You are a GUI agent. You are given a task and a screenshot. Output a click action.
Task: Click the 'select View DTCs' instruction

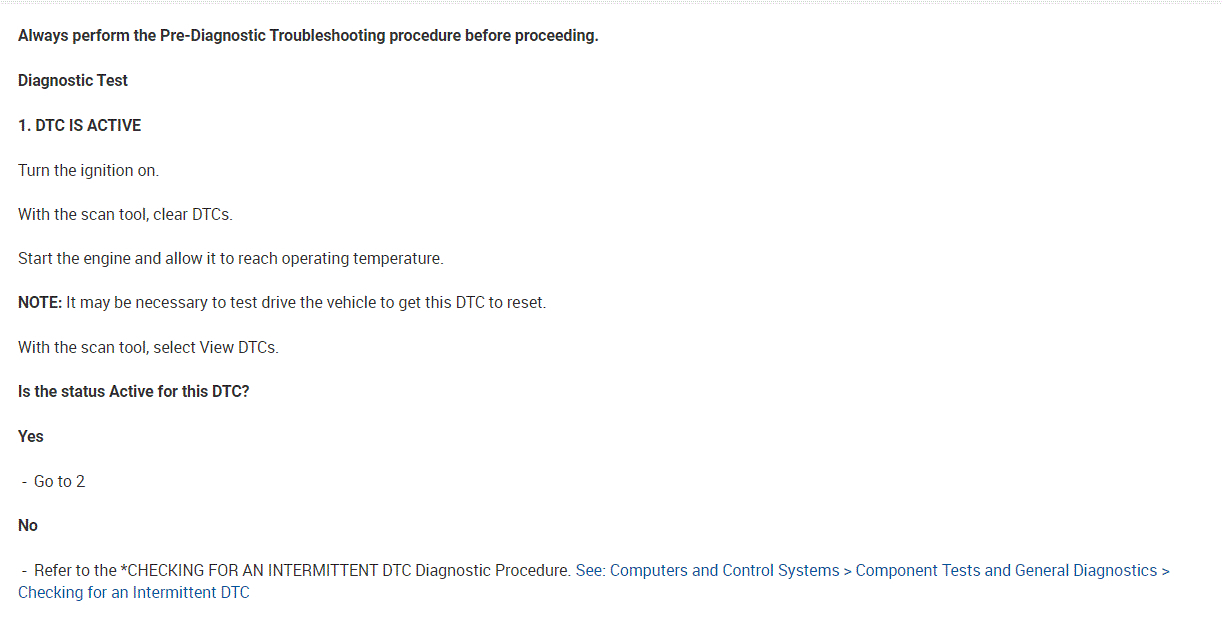[x=215, y=347]
